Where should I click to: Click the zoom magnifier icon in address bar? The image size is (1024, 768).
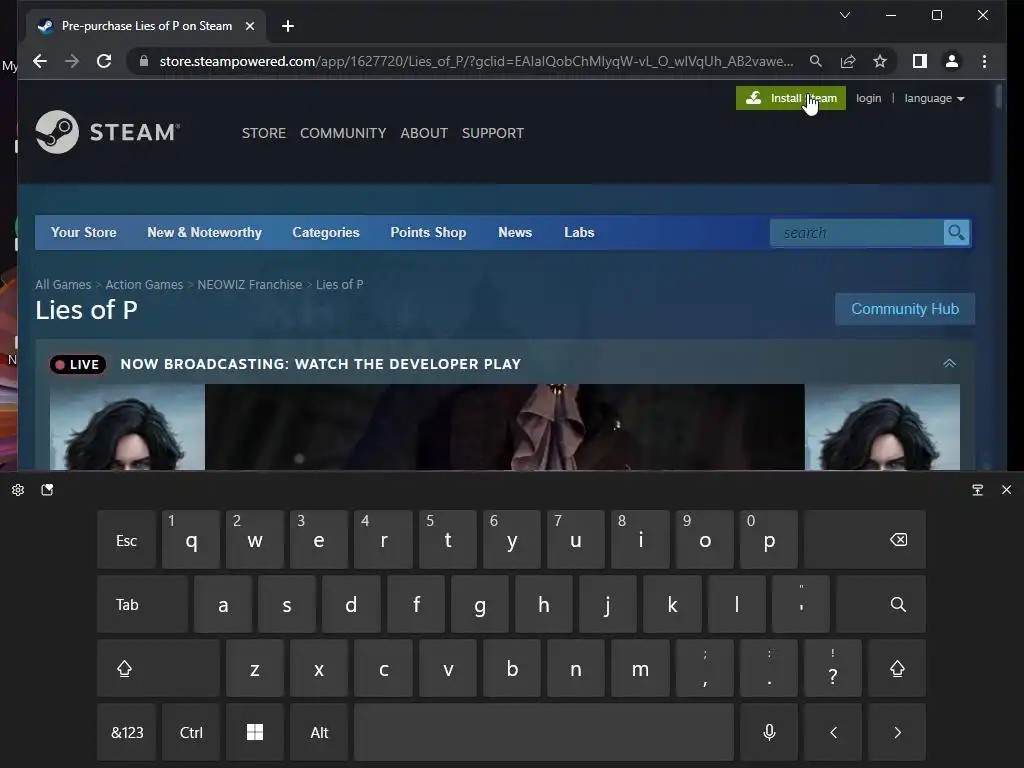[x=816, y=61]
